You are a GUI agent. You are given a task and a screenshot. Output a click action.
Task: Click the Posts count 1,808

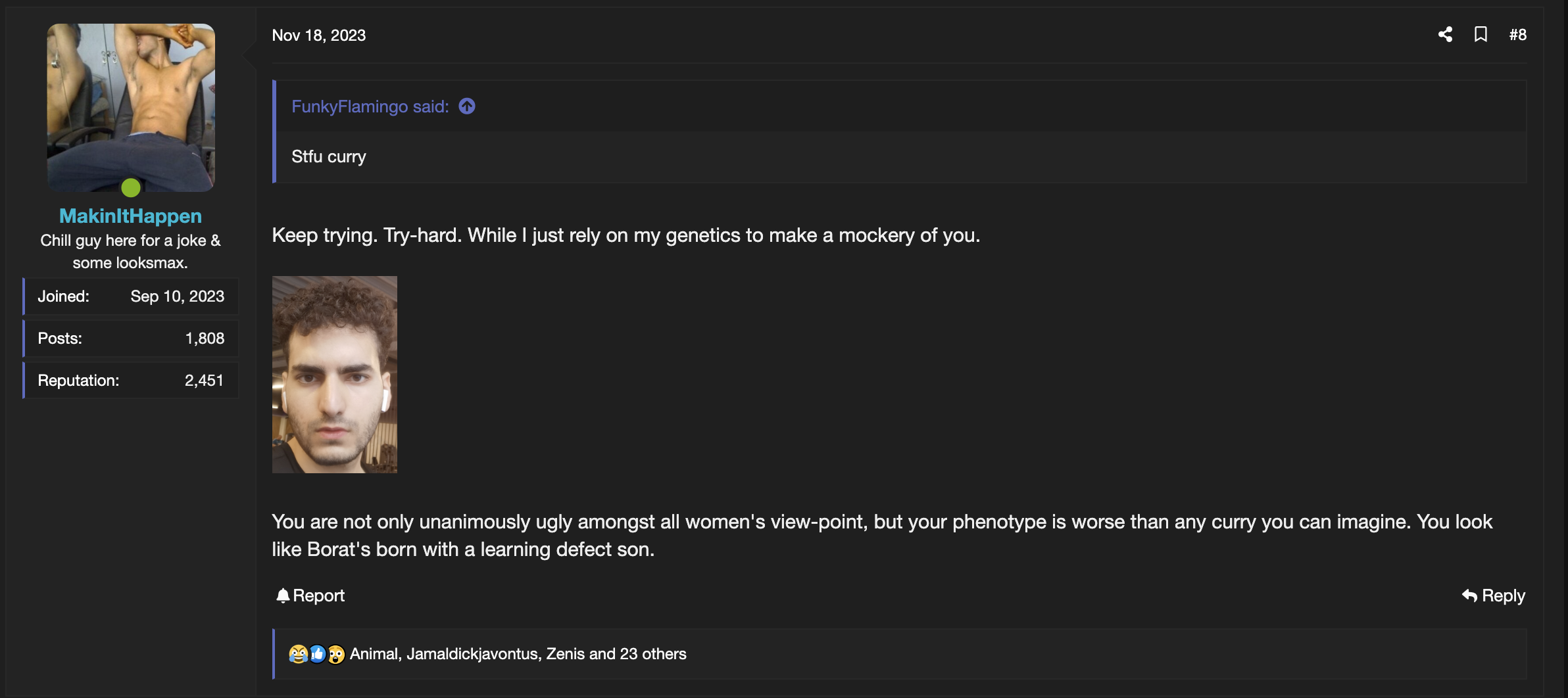coord(205,338)
